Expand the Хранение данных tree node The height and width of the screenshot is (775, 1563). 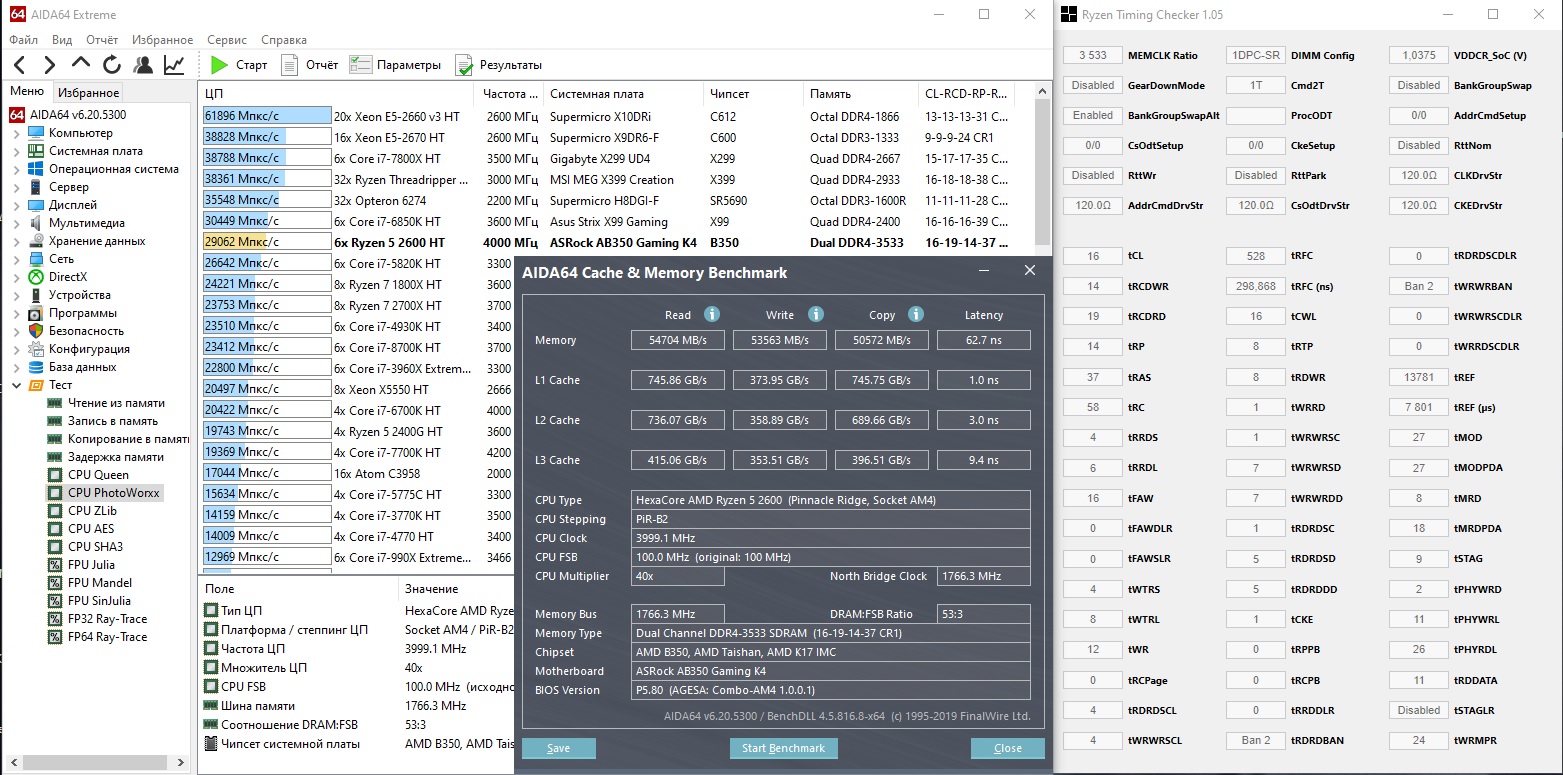pos(16,241)
